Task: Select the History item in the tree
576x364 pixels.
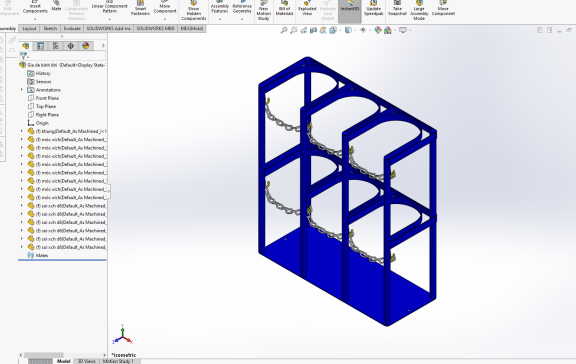Action: 39,73
